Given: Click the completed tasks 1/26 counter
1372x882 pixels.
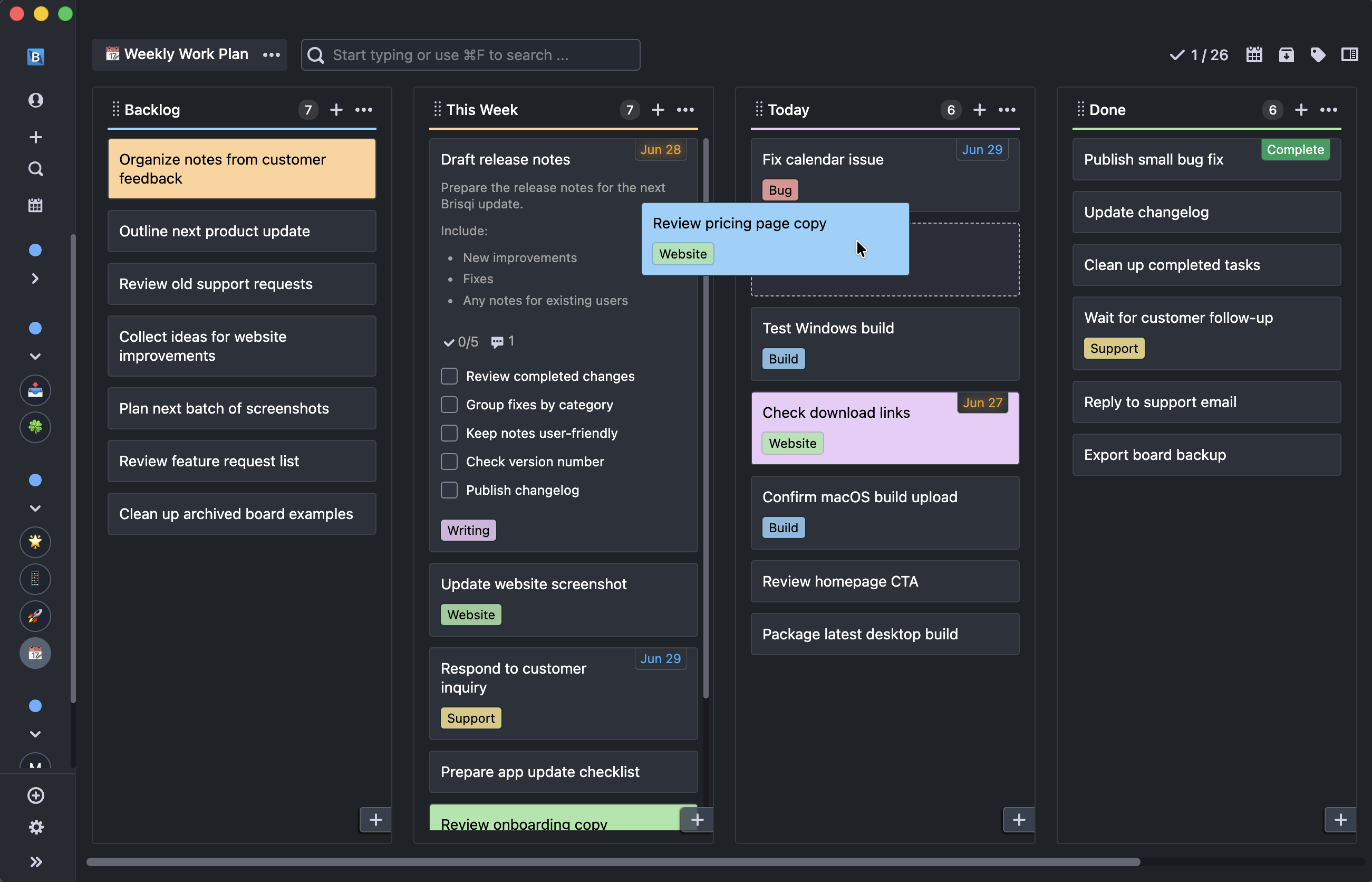Looking at the screenshot, I should pyautogui.click(x=1198, y=55).
